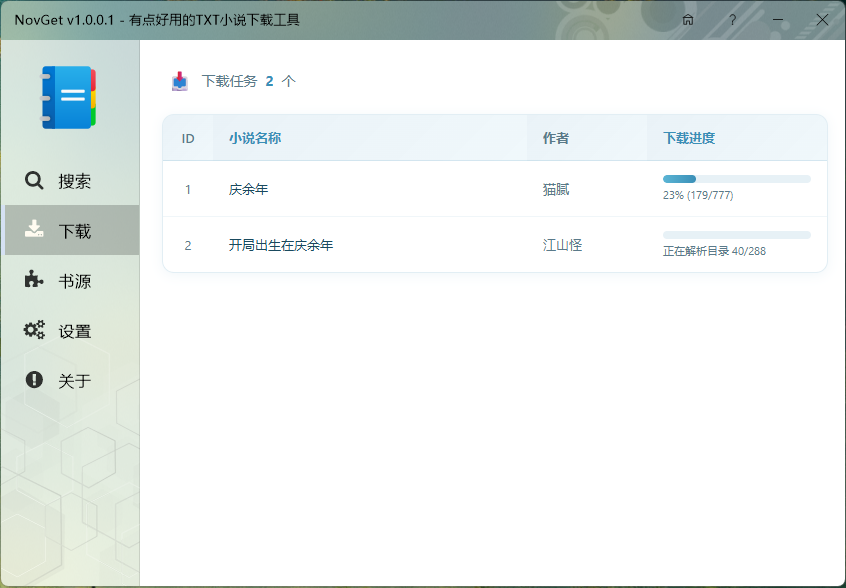Click the 庆余年 download progress bar
This screenshot has width=846, height=588.
[x=735, y=179]
